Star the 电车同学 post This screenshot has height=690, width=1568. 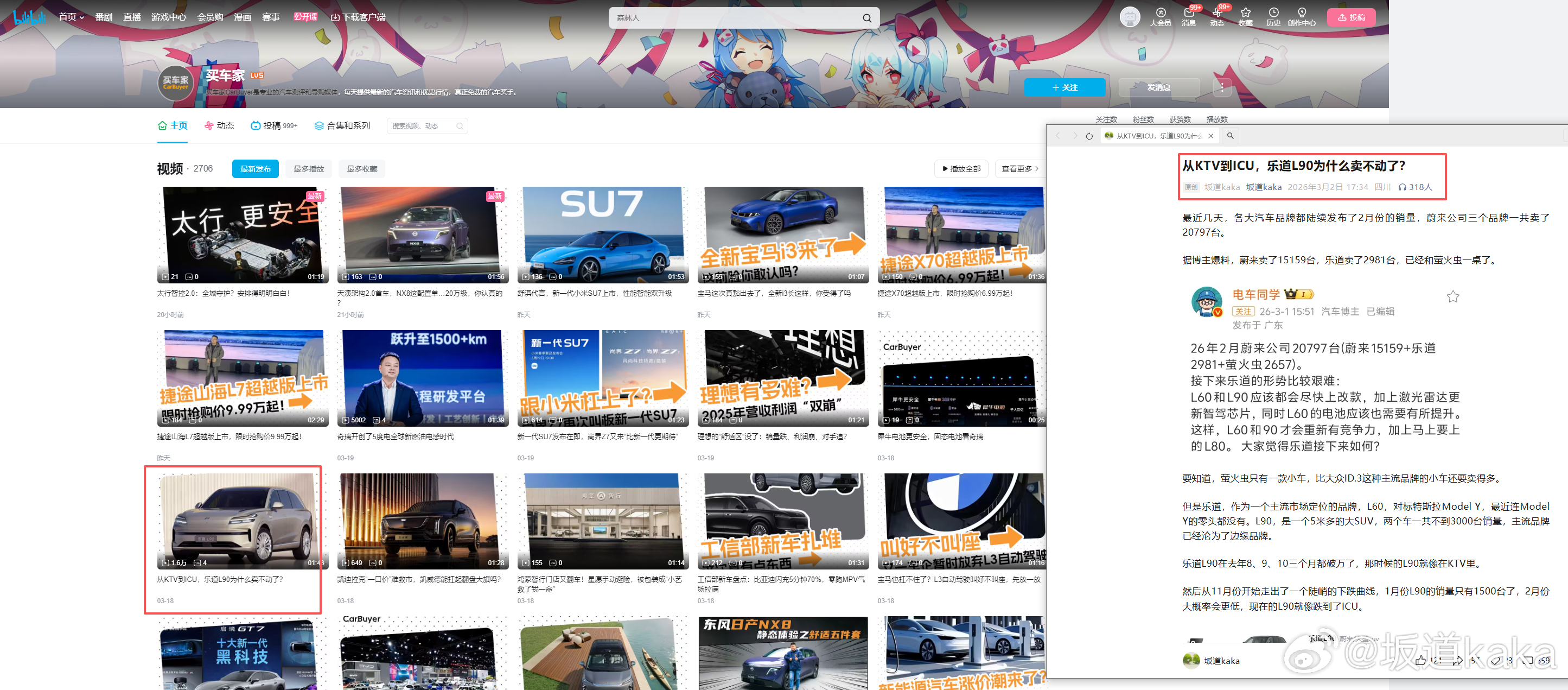click(x=1452, y=296)
